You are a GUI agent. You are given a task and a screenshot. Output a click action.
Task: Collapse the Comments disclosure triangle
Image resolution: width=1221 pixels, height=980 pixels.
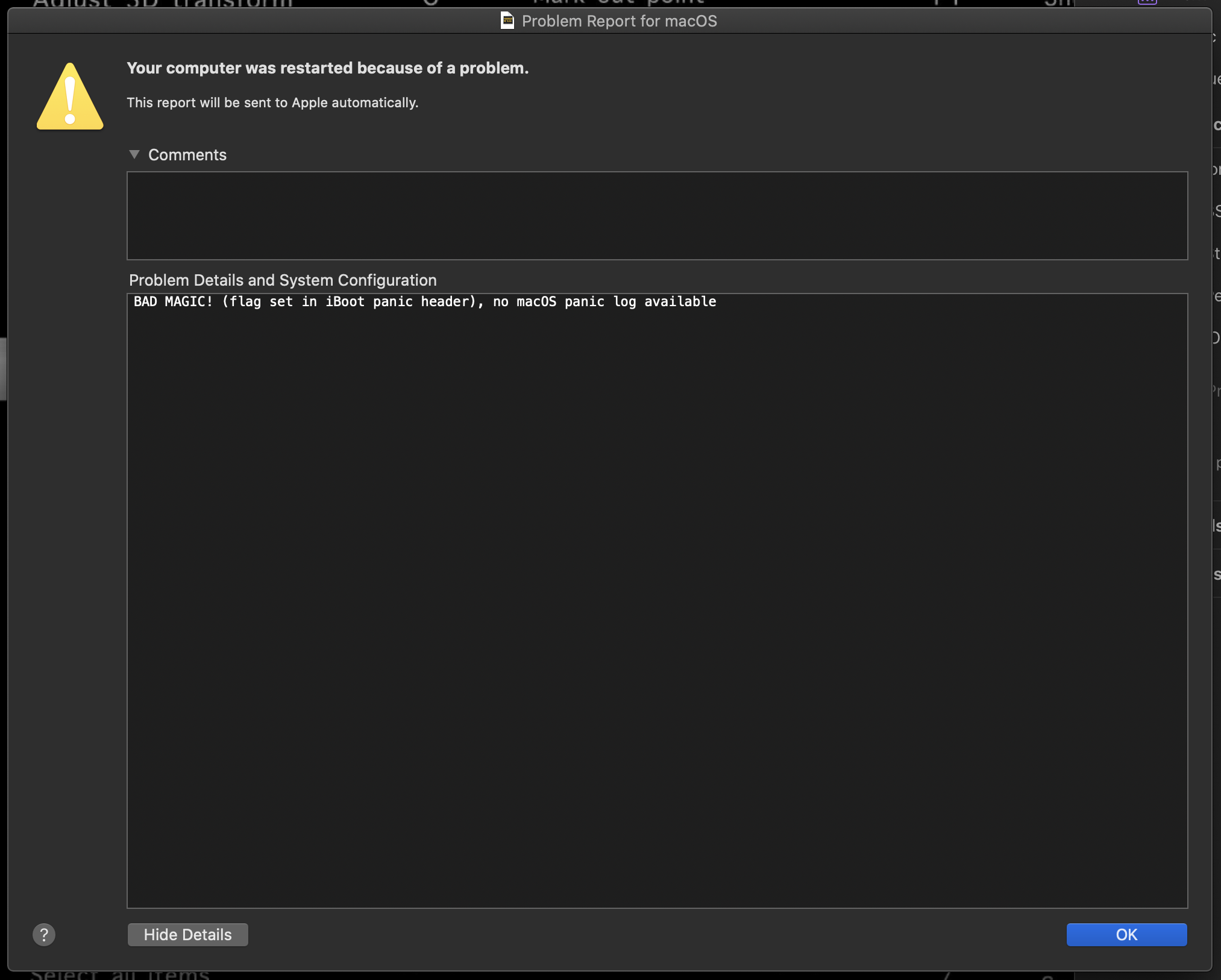(x=134, y=155)
